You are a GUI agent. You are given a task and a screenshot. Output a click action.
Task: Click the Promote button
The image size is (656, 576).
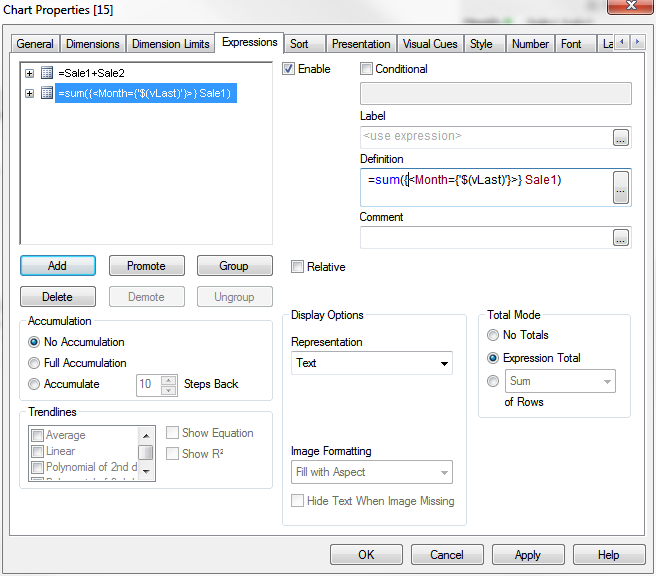146,266
